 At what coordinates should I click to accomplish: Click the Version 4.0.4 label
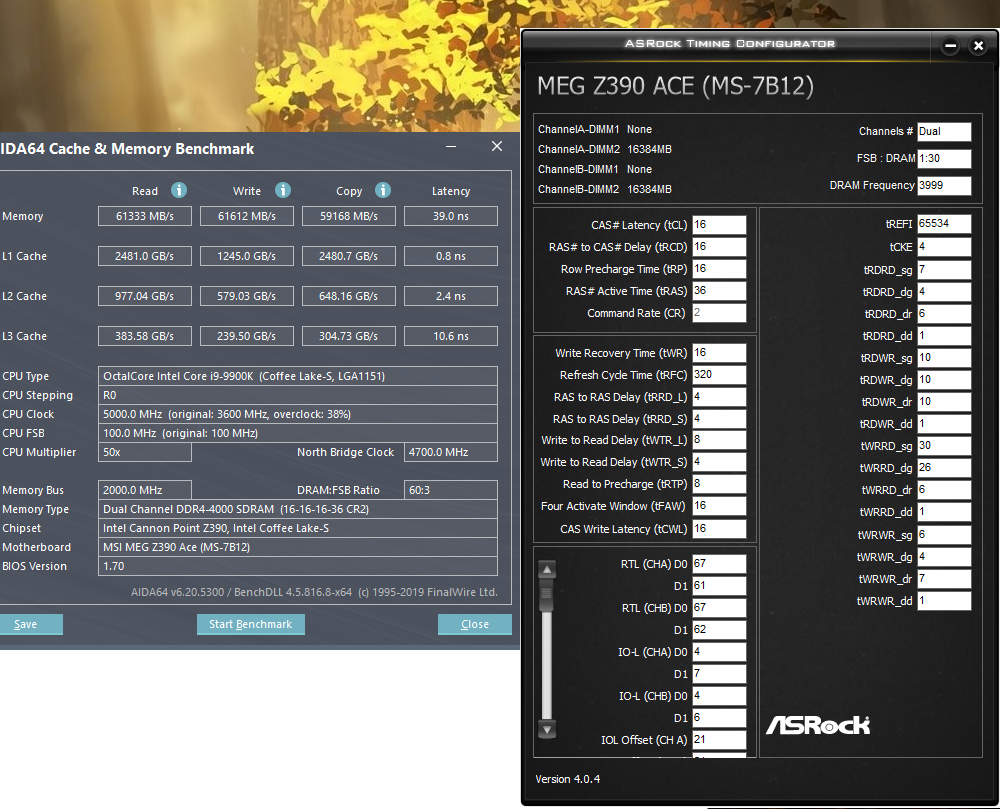[x=568, y=779]
